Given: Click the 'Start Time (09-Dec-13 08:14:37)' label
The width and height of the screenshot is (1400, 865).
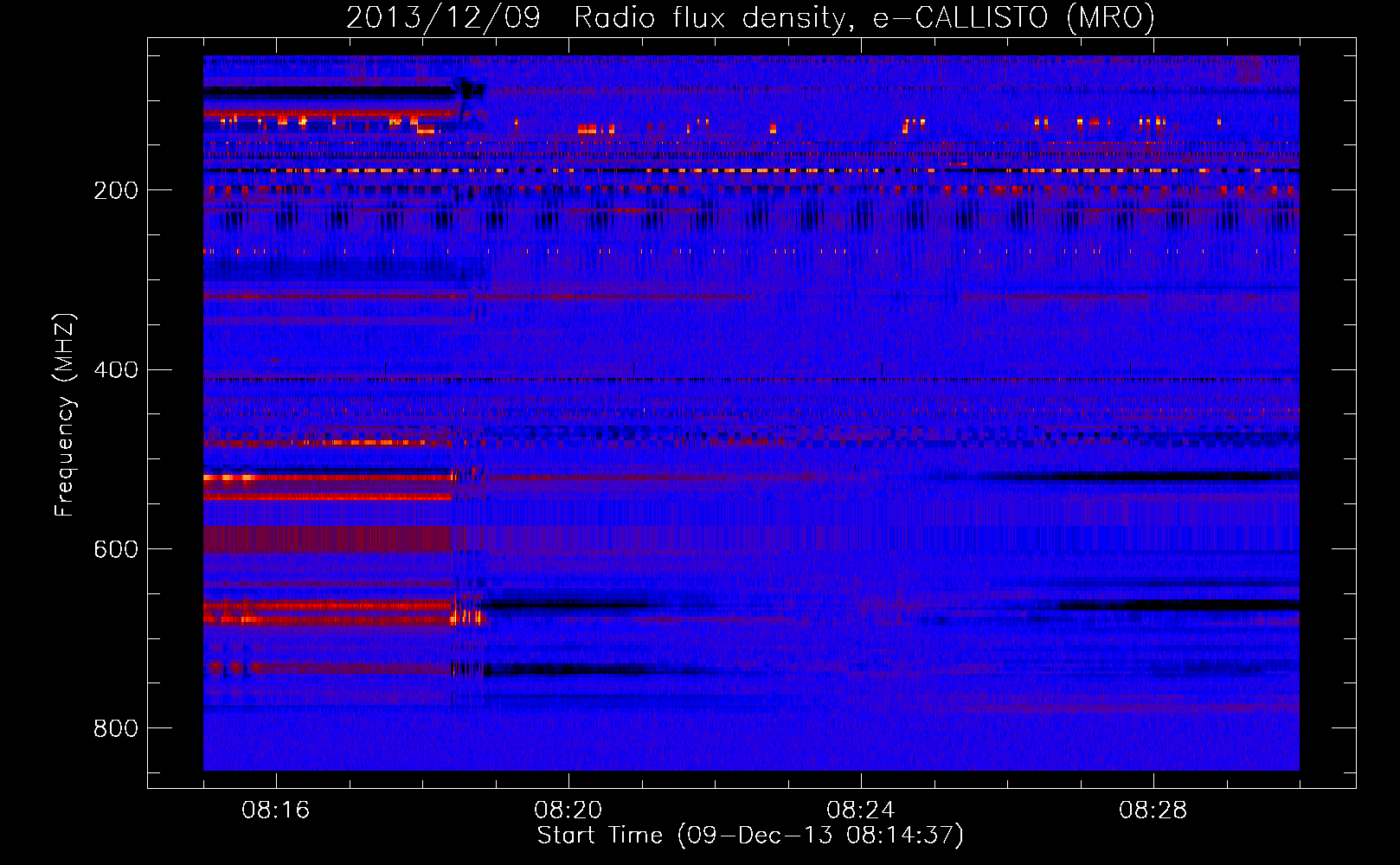Looking at the screenshot, I should click(750, 836).
